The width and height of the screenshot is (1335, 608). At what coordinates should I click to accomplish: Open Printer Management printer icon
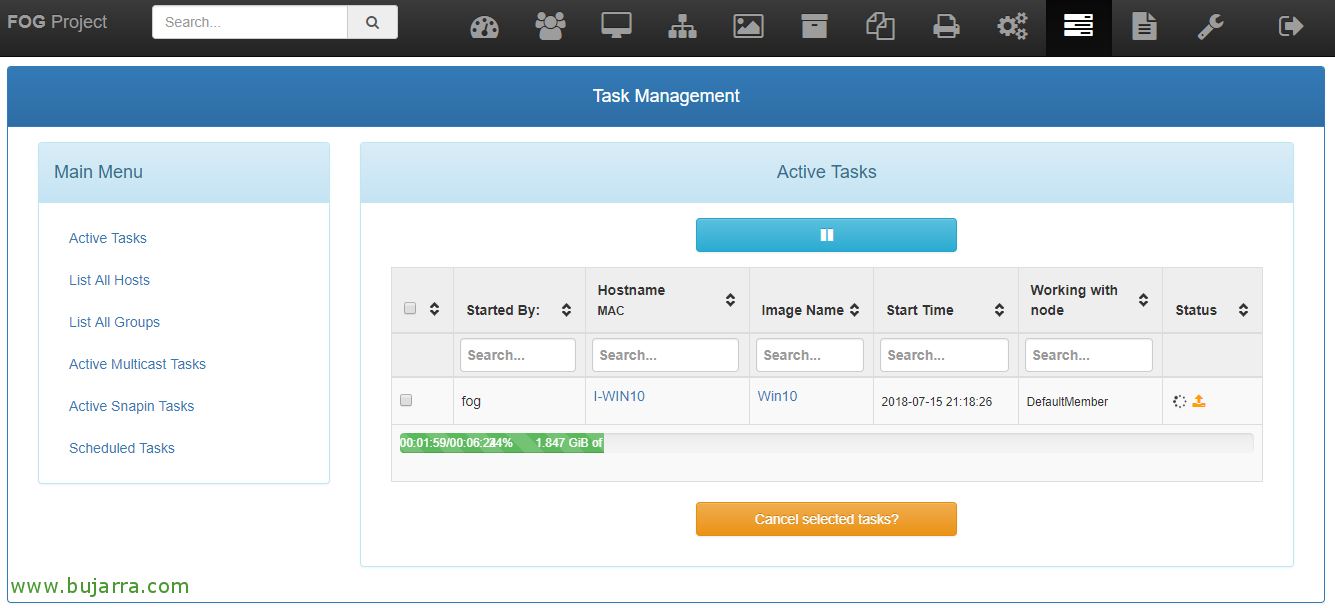(x=946, y=27)
